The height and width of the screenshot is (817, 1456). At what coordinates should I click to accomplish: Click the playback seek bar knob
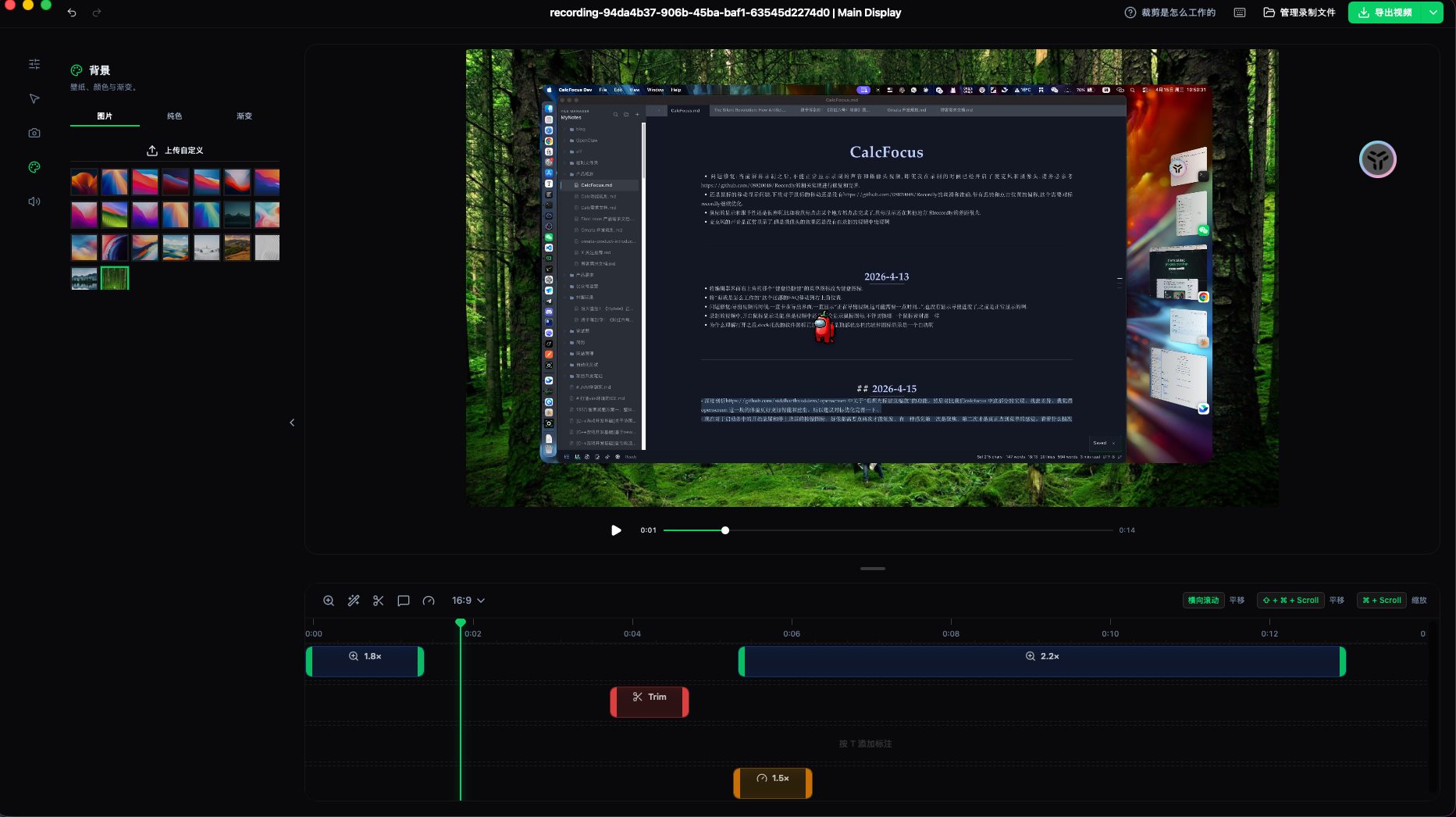coord(725,530)
